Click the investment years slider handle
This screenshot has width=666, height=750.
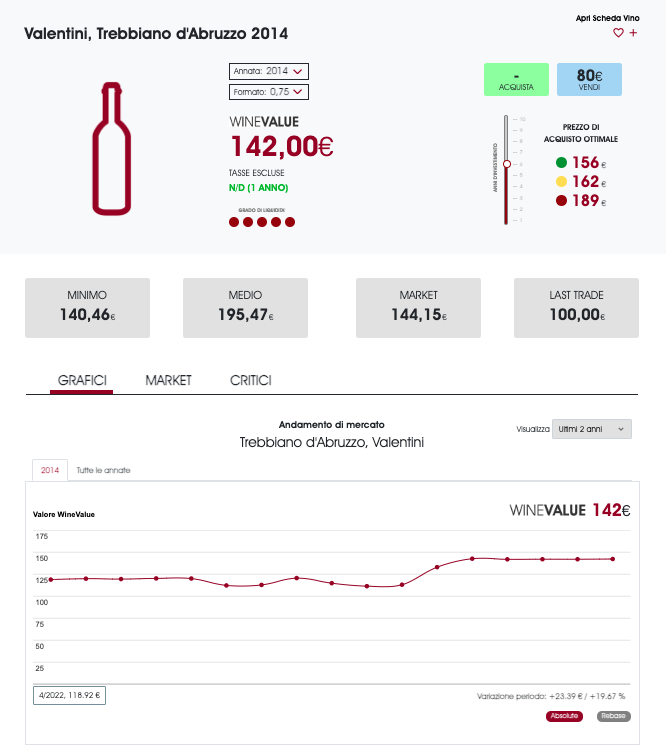(507, 164)
